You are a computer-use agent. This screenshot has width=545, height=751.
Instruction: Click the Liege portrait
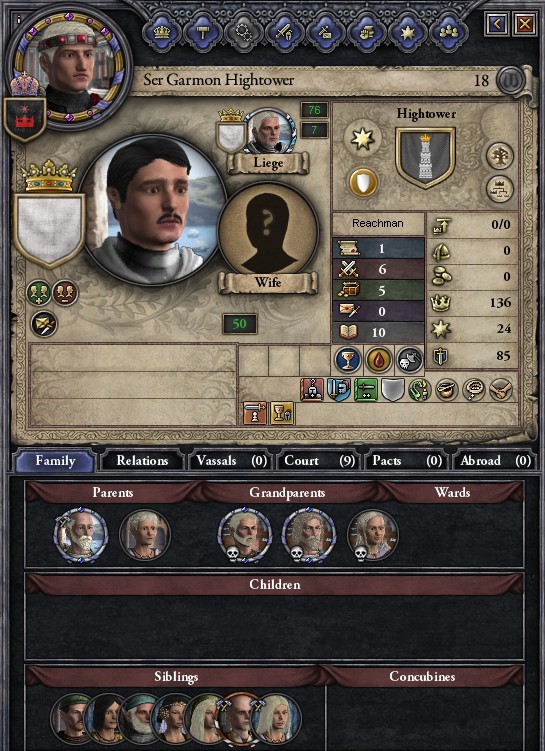point(269,131)
